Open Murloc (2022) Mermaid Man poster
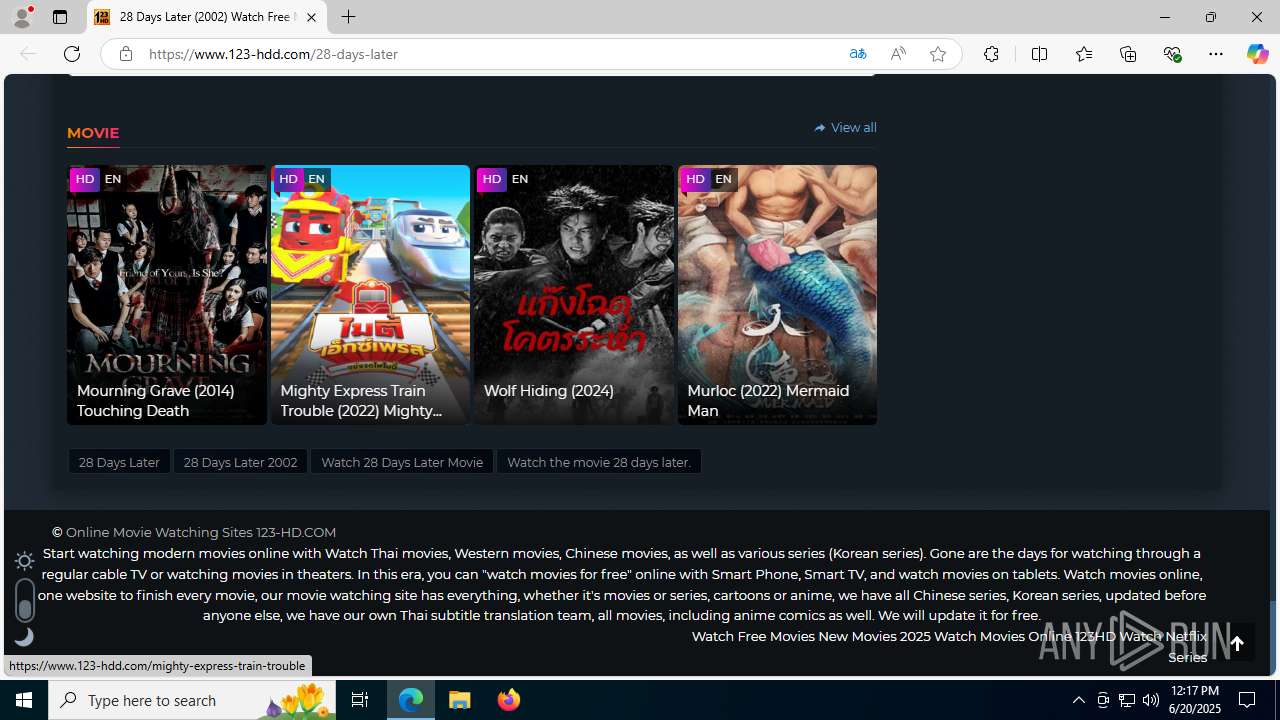 (777, 295)
